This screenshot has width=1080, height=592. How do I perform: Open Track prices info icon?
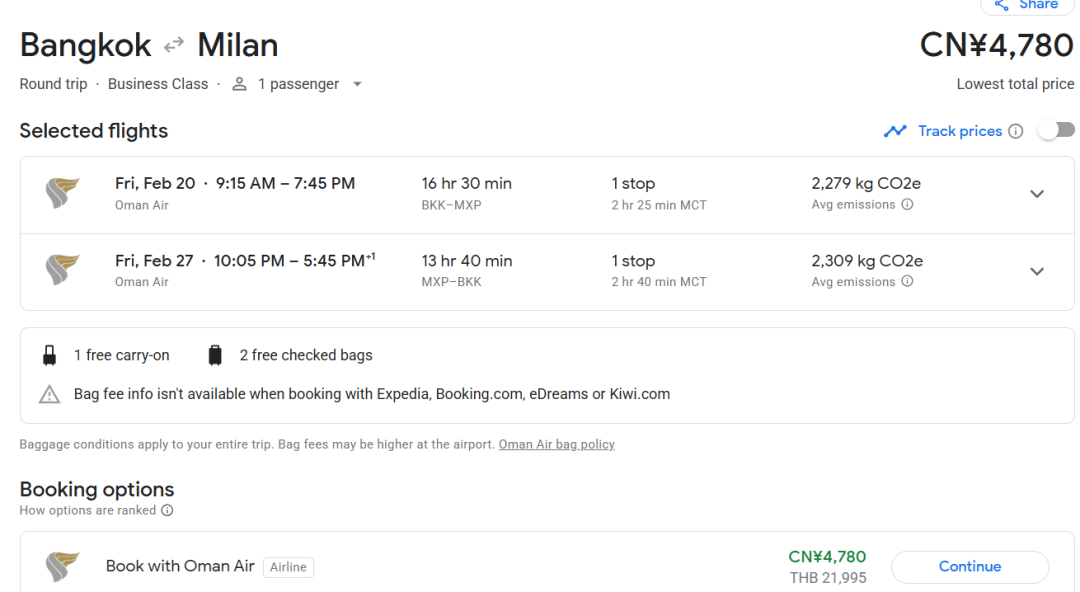(1016, 131)
